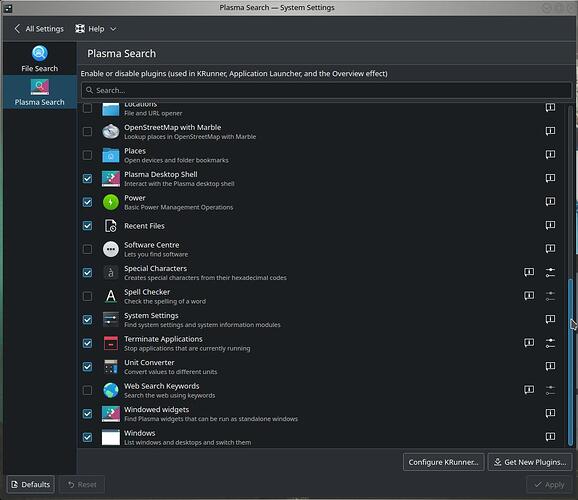Click the Recent Files plugin icon
578x500 pixels.
(x=111, y=226)
